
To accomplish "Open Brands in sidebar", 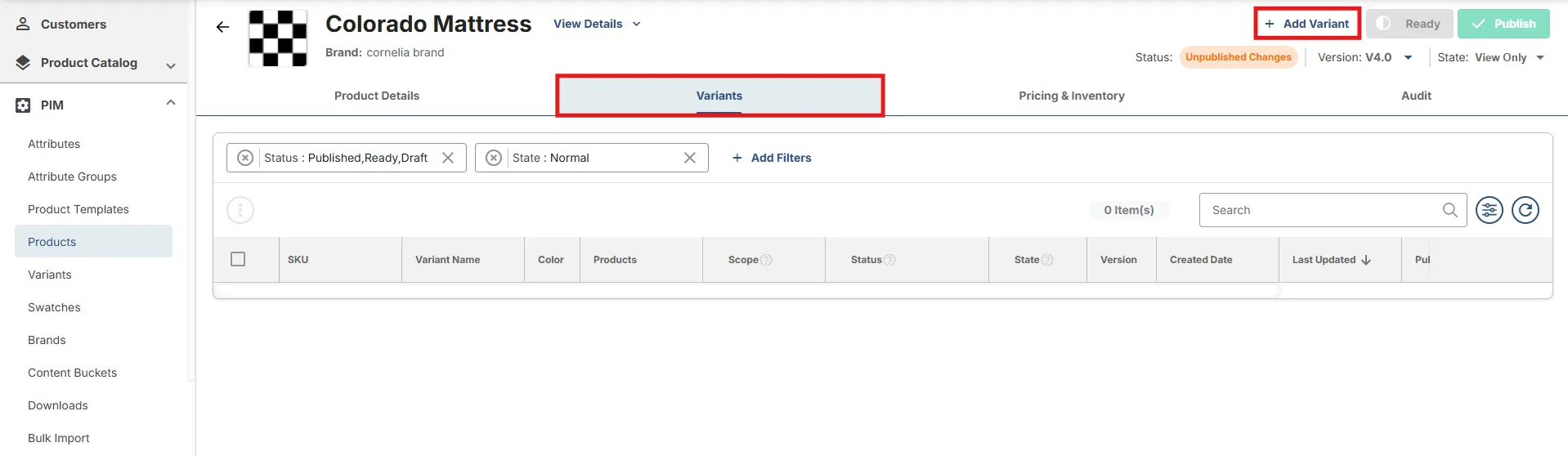I will (x=47, y=340).
